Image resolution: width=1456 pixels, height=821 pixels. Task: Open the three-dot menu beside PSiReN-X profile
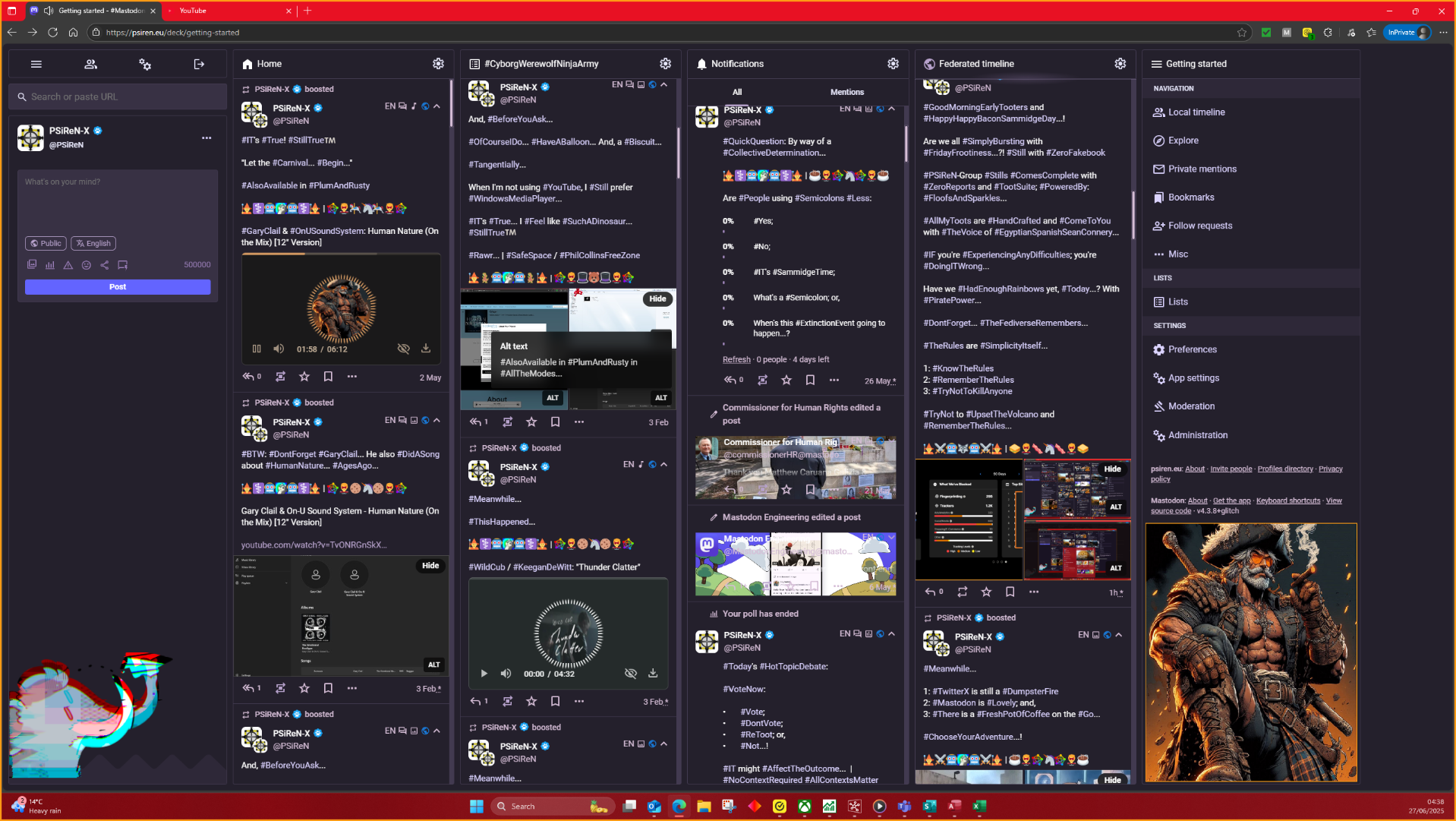point(206,137)
